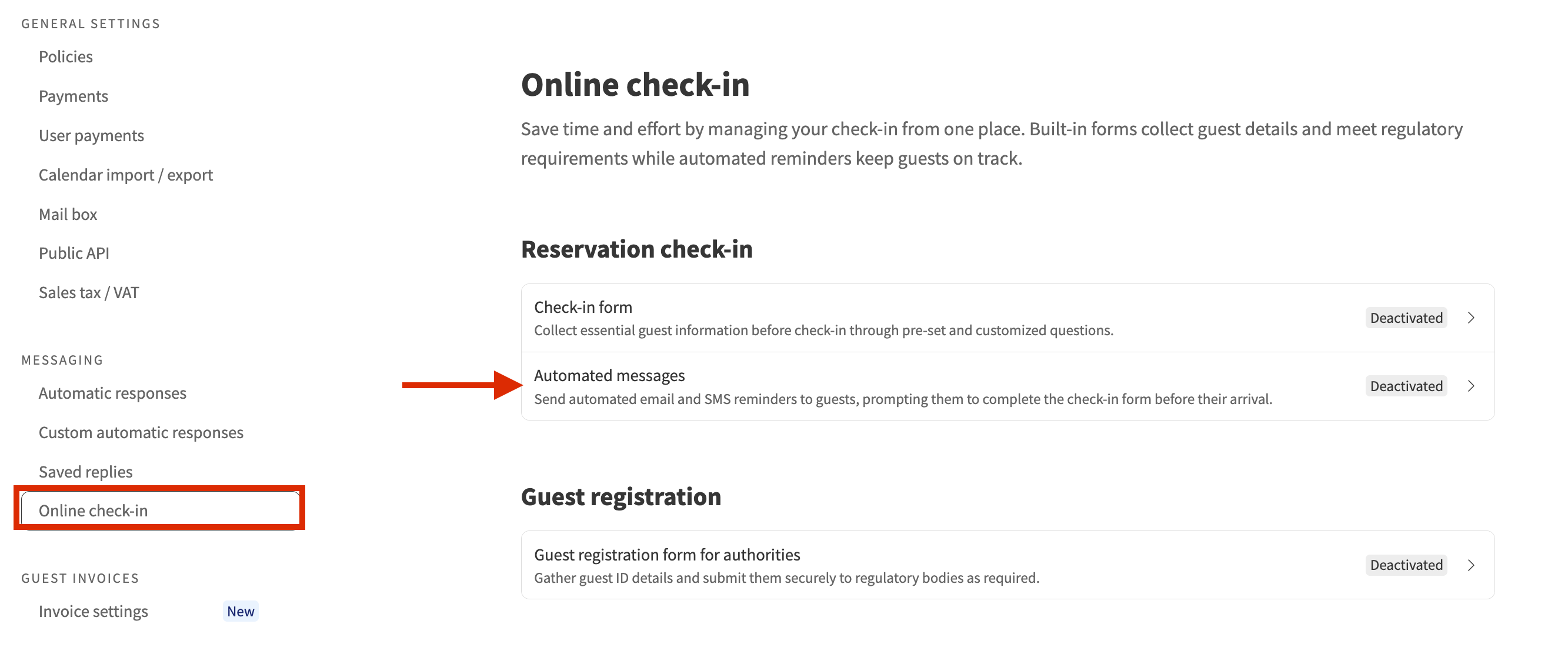Open the Policies settings page
Viewport: 1568px width, 654px height.
[x=66, y=56]
